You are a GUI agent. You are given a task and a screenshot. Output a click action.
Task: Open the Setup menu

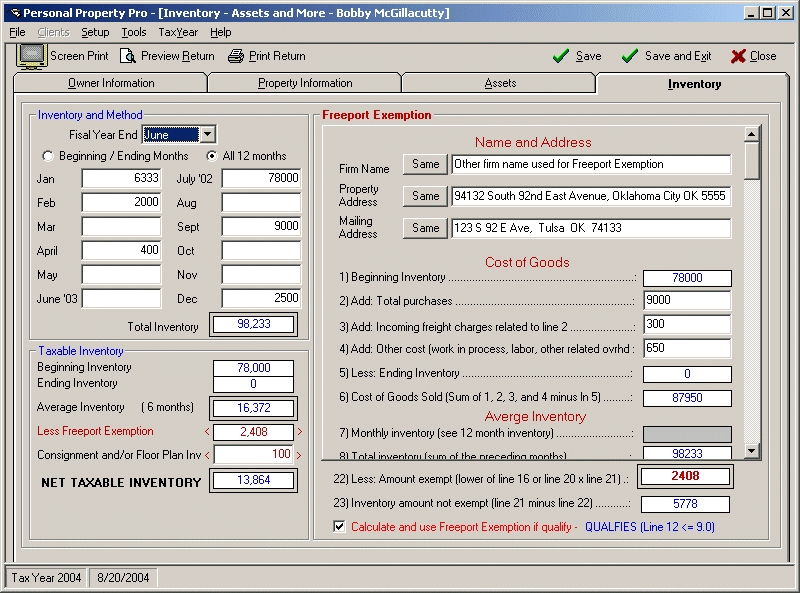click(x=95, y=32)
